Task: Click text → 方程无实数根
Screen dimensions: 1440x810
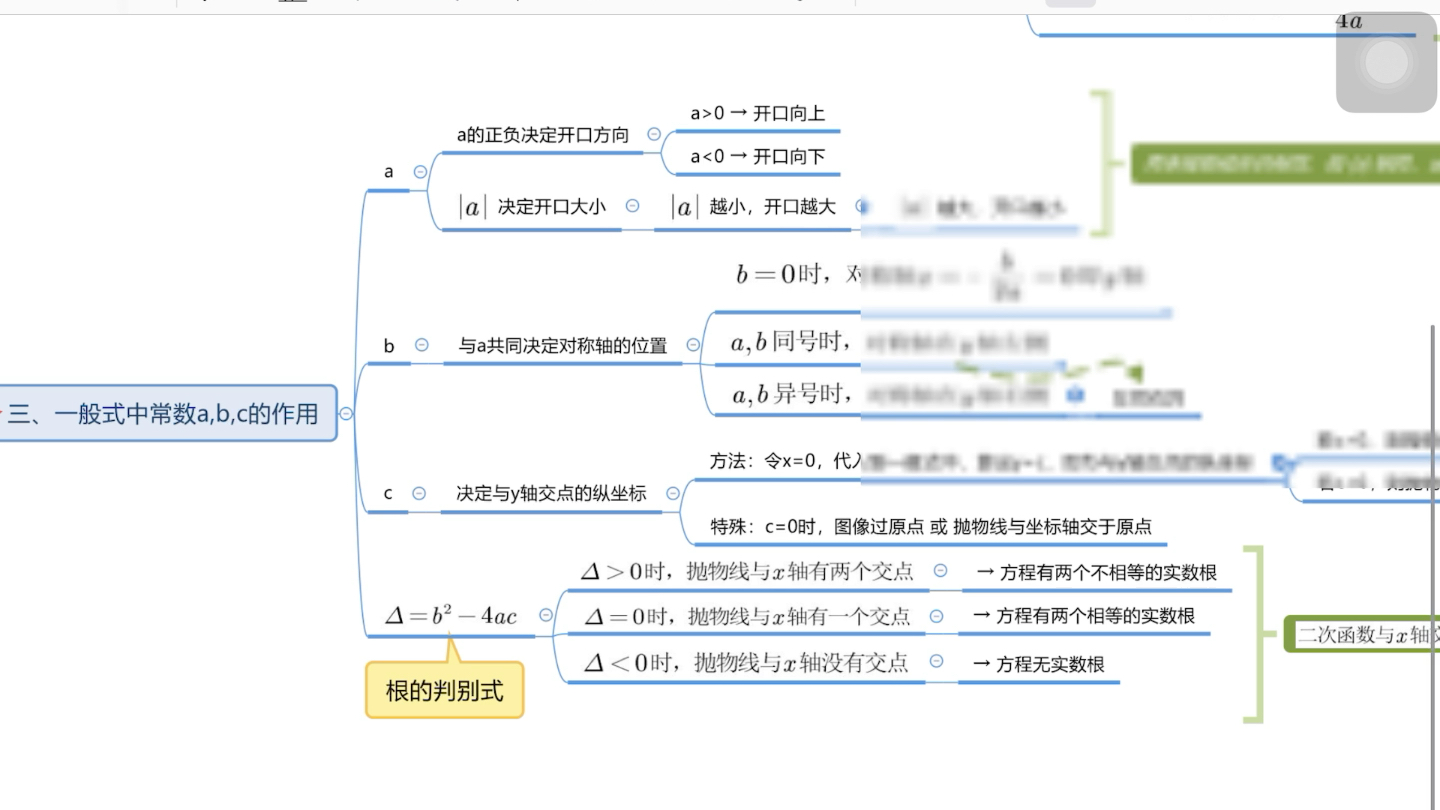Action: [1038, 664]
